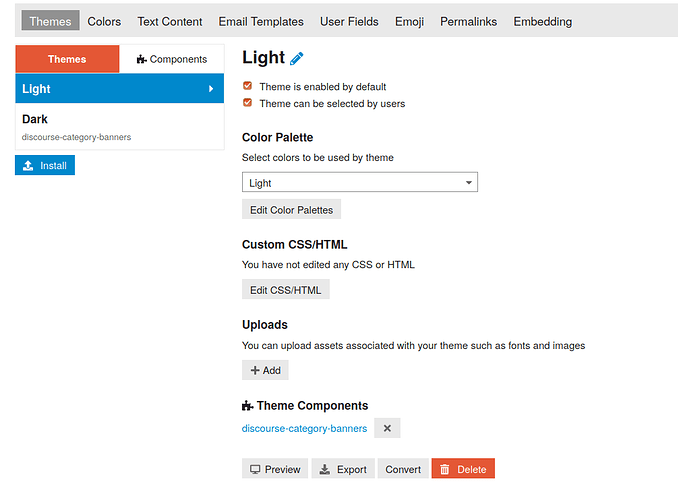678x500 pixels.
Task: Click Edit Color Palettes button
Action: click(291, 209)
